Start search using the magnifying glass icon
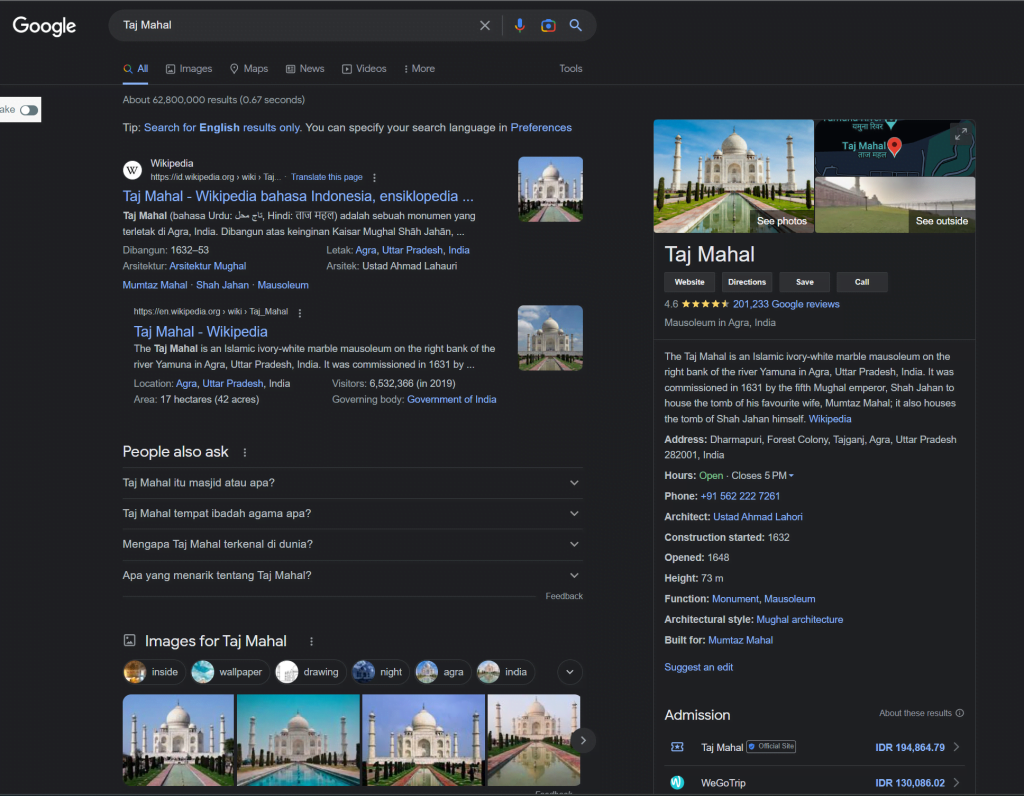1024x796 pixels. [576, 25]
